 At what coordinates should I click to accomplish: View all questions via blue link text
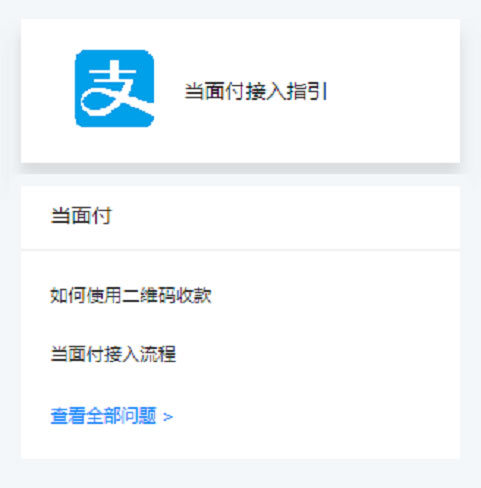pyautogui.click(x=103, y=416)
